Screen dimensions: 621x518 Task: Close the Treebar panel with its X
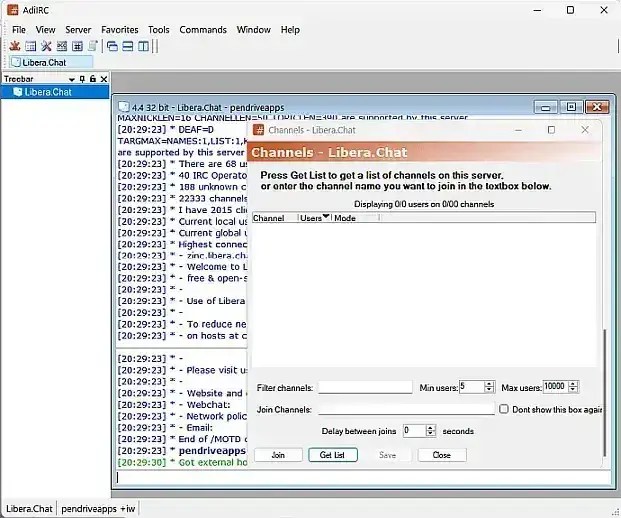coord(104,79)
